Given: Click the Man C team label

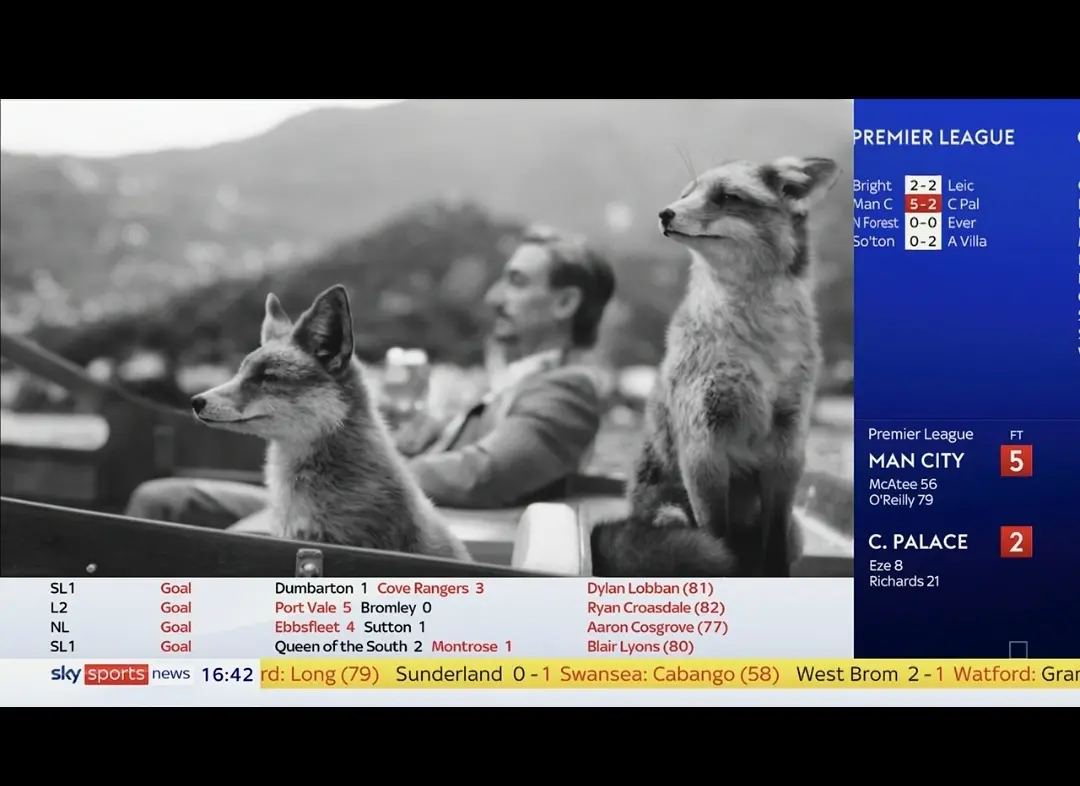Looking at the screenshot, I should coord(873,204).
